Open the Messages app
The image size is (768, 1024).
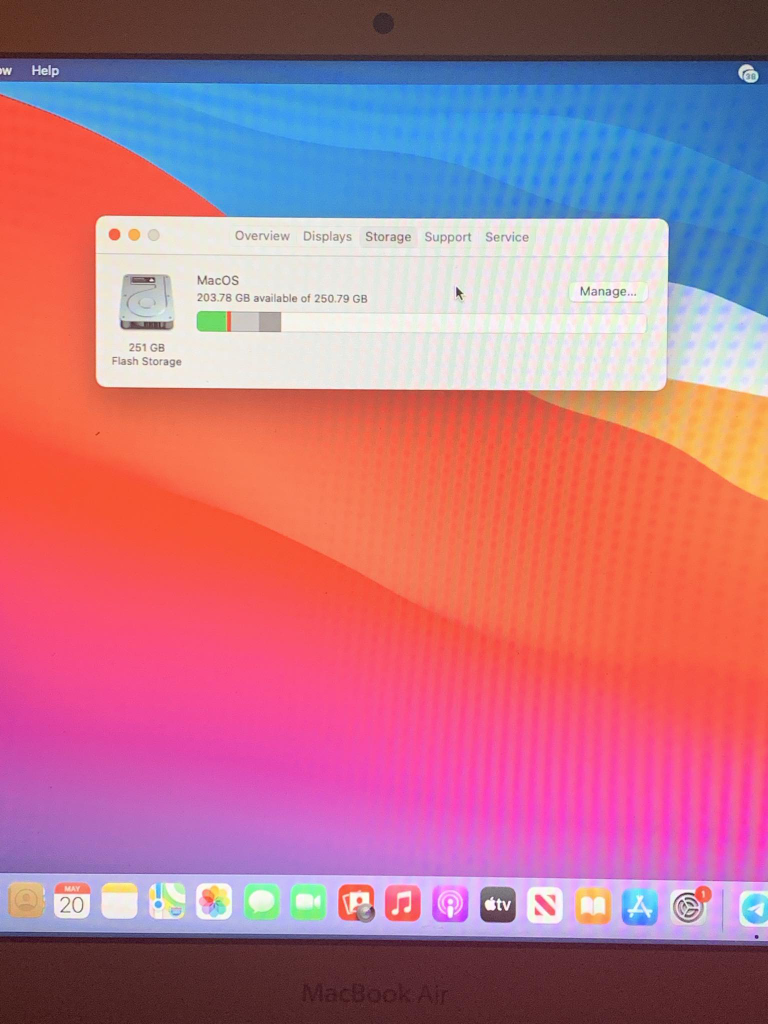pyautogui.click(x=262, y=903)
